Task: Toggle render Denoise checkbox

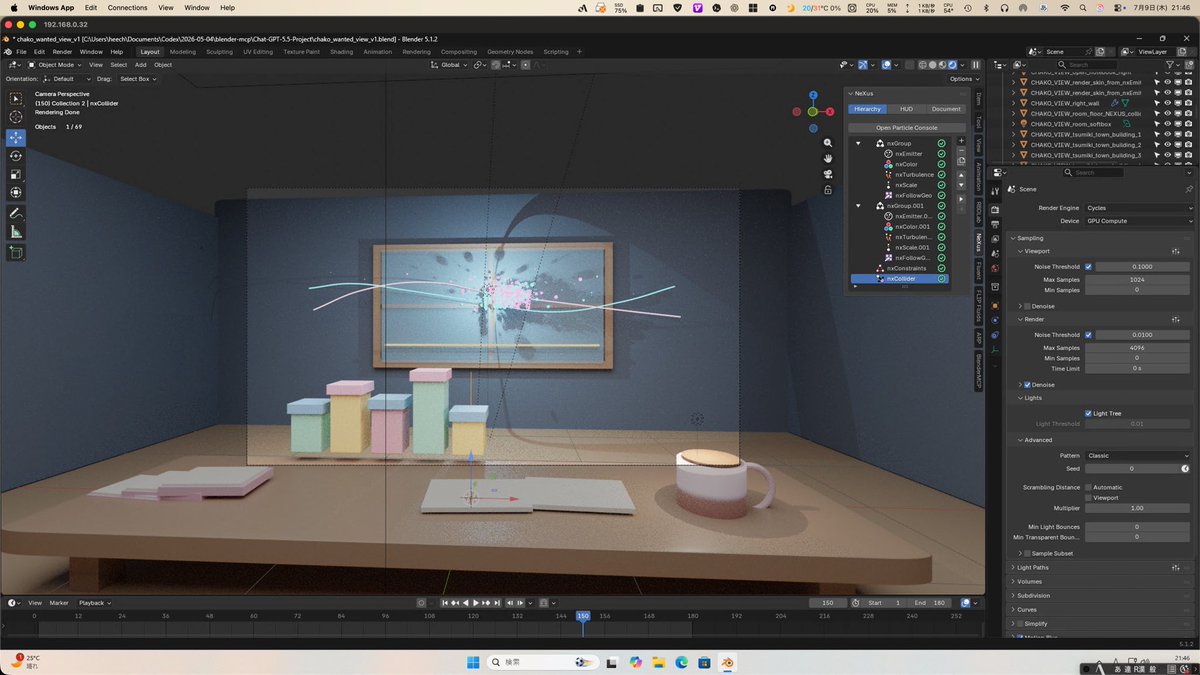Action: coord(1027,385)
